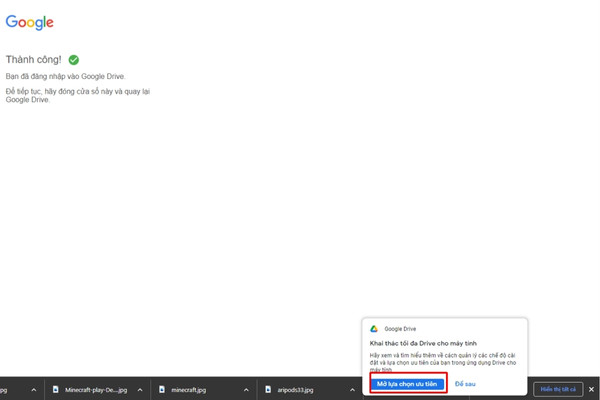600x400 pixels.
Task: Click file icon of aripods33.jpg download
Action: [x=268, y=389]
